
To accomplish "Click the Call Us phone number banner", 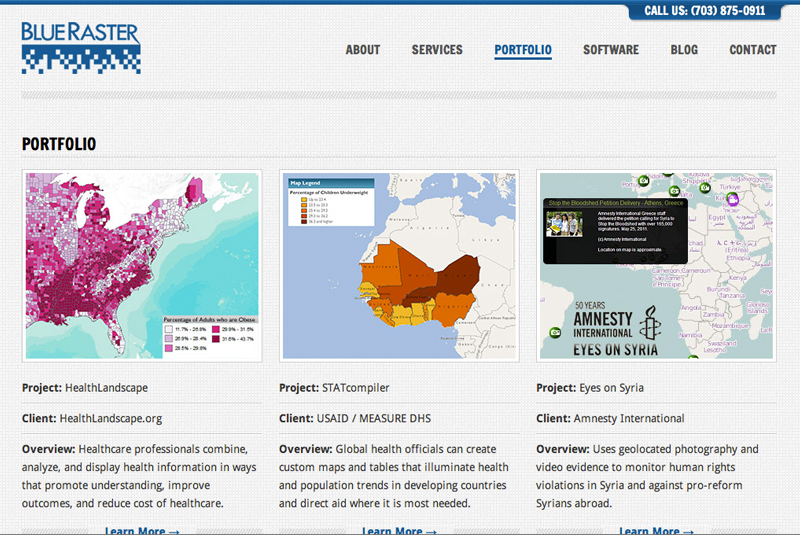I will pyautogui.click(x=705, y=11).
